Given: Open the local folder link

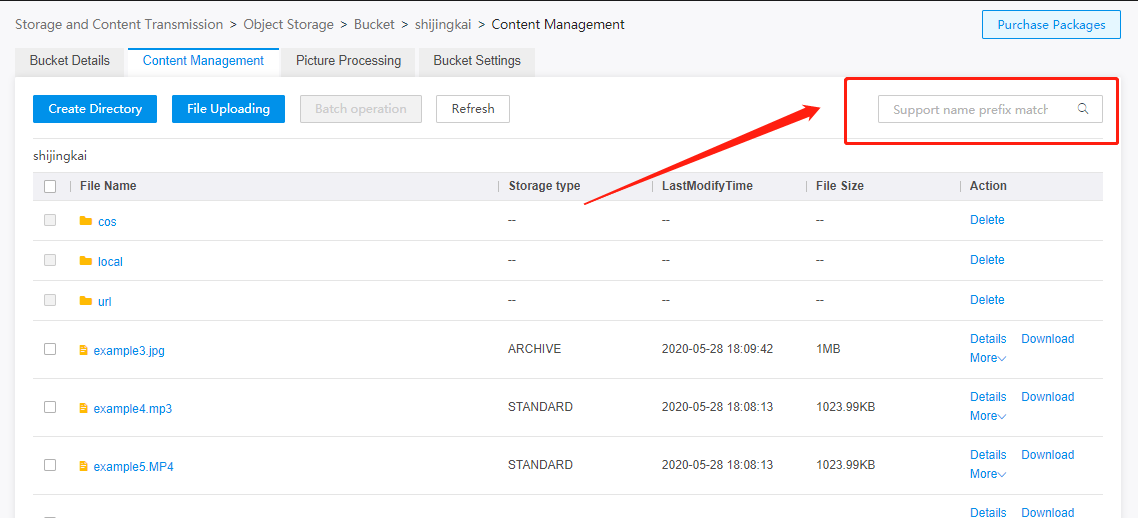Looking at the screenshot, I should (110, 262).
